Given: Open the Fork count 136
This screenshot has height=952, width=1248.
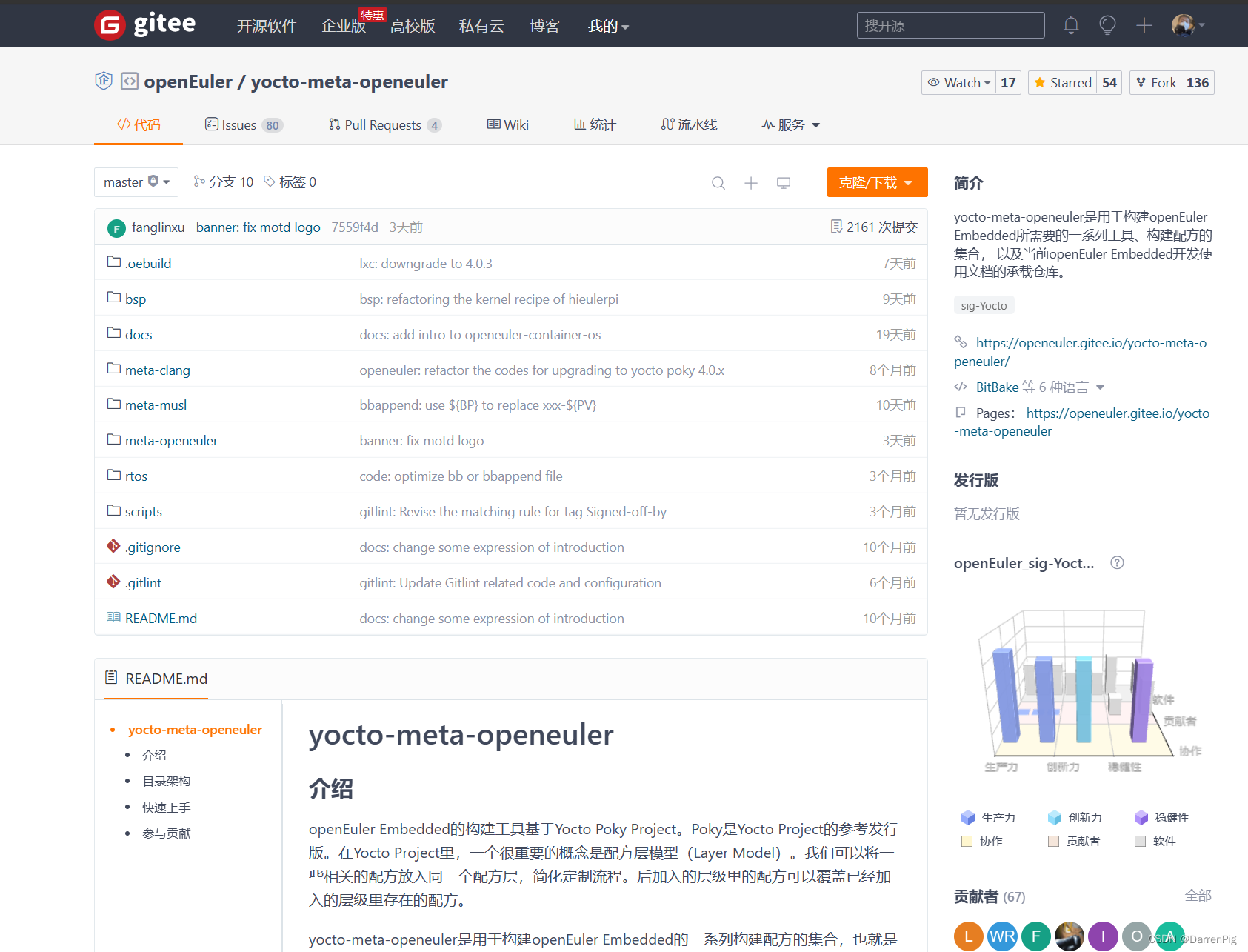Looking at the screenshot, I should [1198, 82].
